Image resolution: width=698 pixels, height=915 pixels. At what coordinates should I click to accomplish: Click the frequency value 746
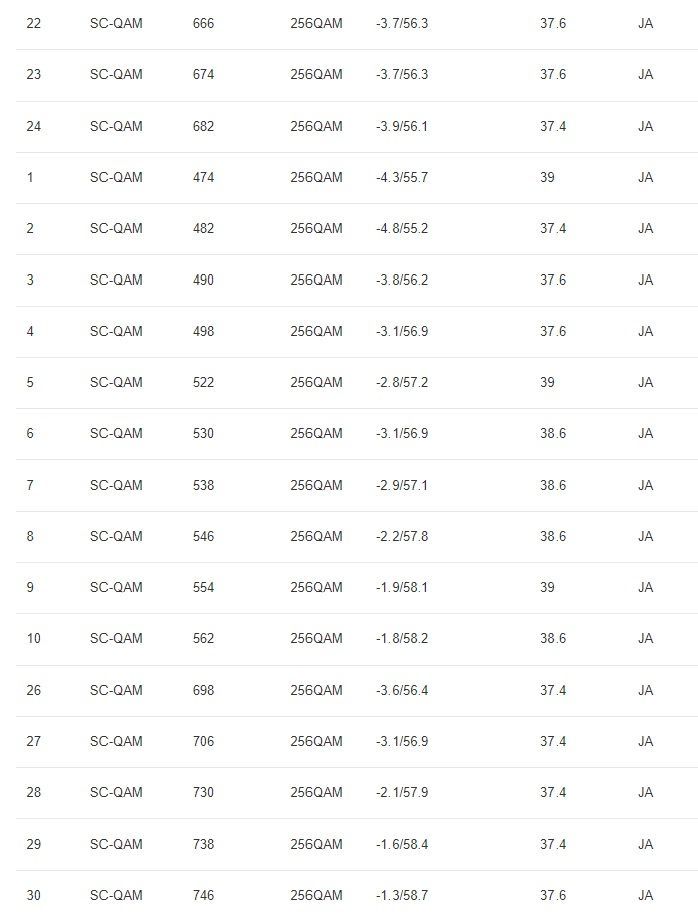coord(203,895)
